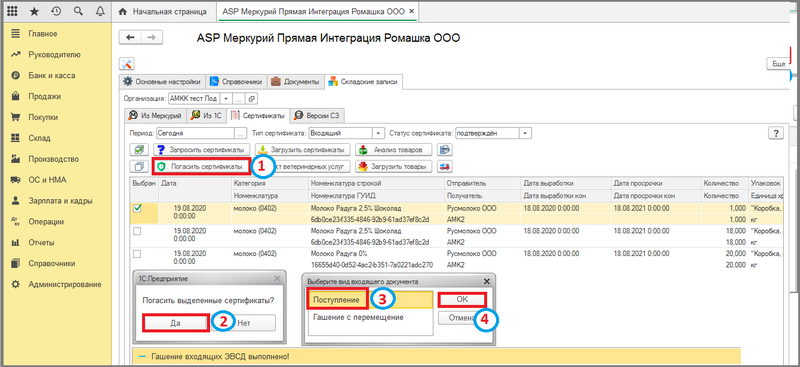The image size is (800, 367).
Task: Click truck icon beside Загрузить товары
Action: pos(445,166)
